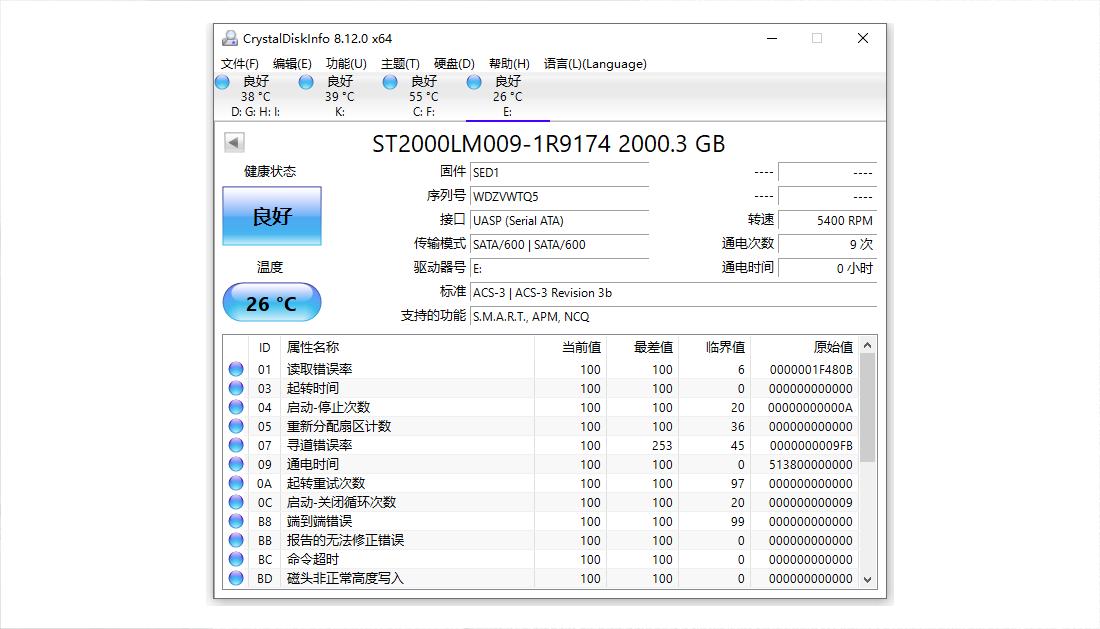Screen dimensions: 1100x629
Task: Open the 主题(T) menu
Action: click(x=399, y=63)
